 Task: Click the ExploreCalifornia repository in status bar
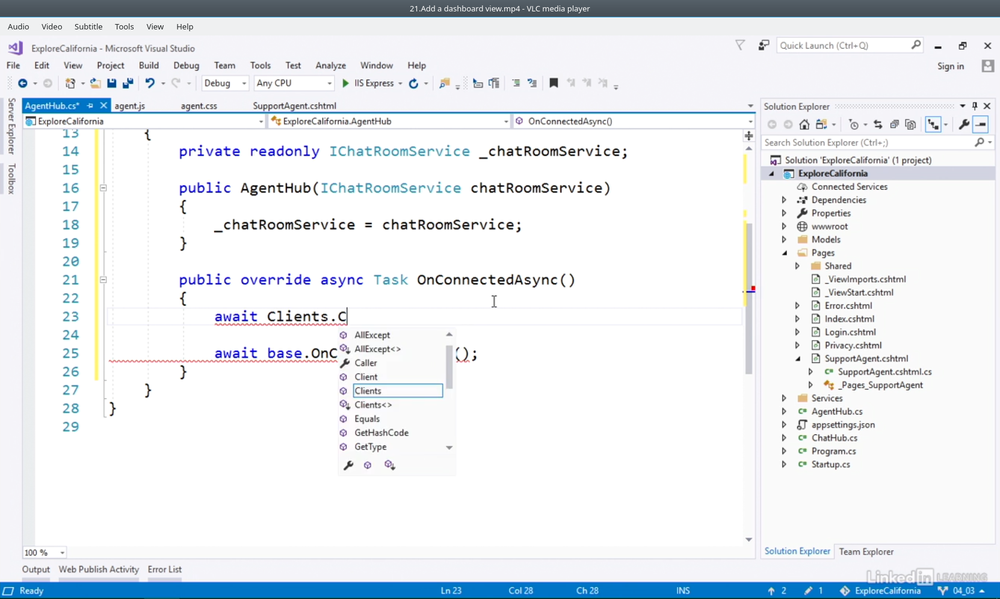click(880, 591)
